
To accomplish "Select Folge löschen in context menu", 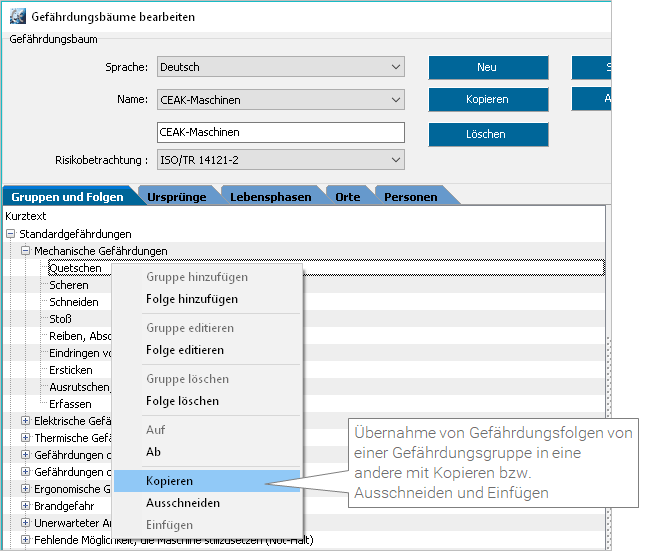I will [182, 401].
